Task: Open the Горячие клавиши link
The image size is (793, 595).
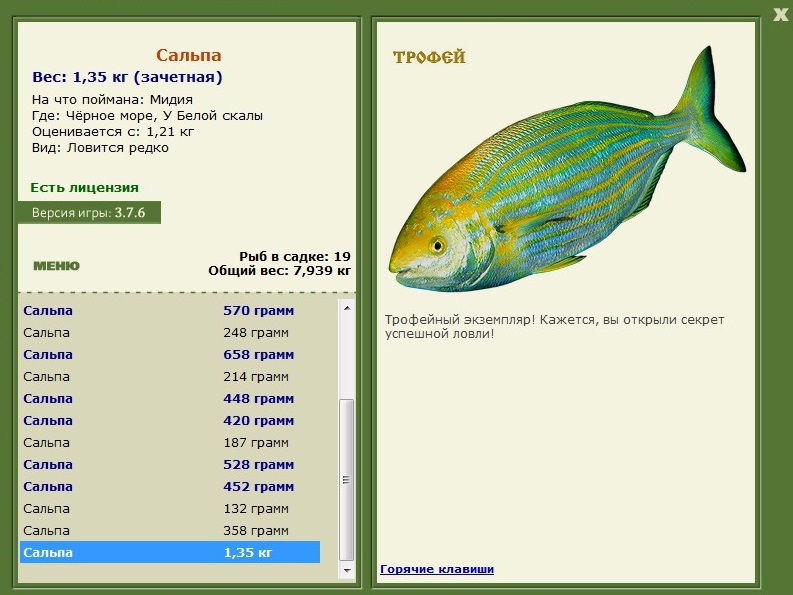Action: (x=437, y=569)
